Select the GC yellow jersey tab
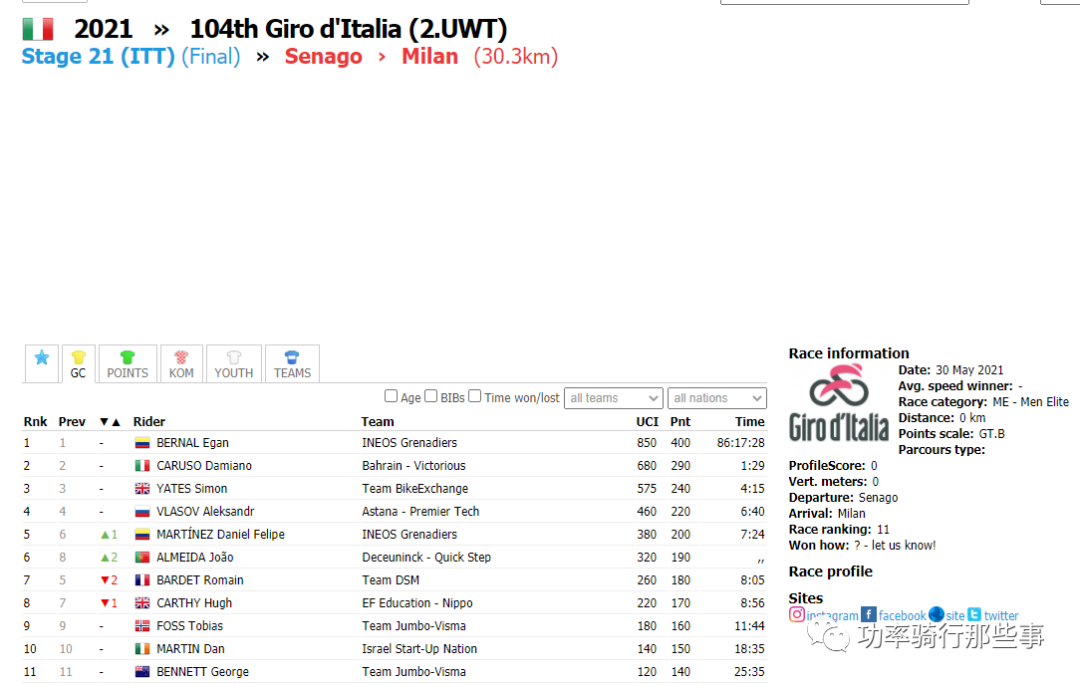Screen dimensions: 1080x684 tap(78, 363)
